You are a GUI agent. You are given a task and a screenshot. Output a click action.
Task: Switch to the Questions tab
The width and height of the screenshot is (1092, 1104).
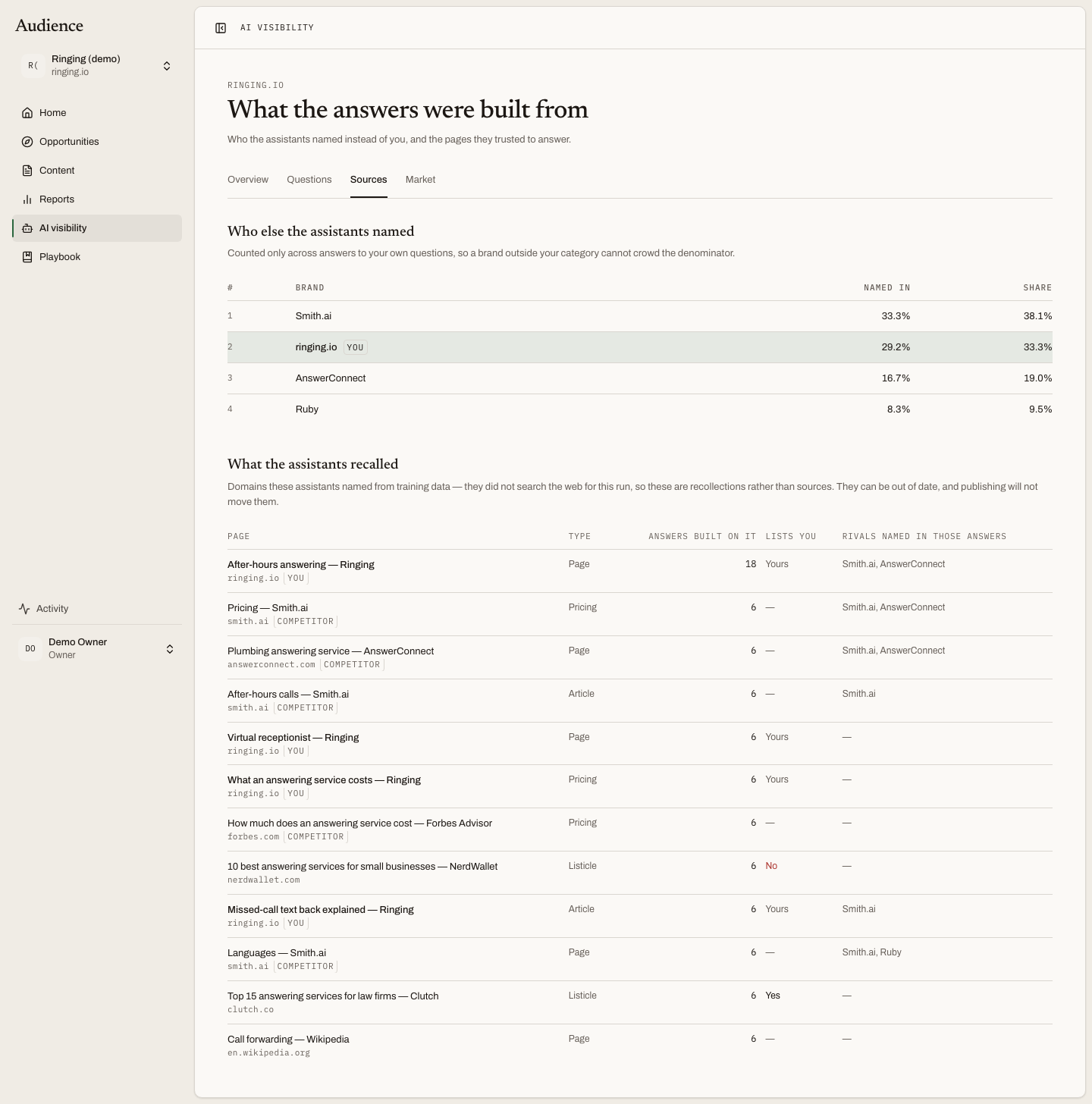[x=309, y=180]
